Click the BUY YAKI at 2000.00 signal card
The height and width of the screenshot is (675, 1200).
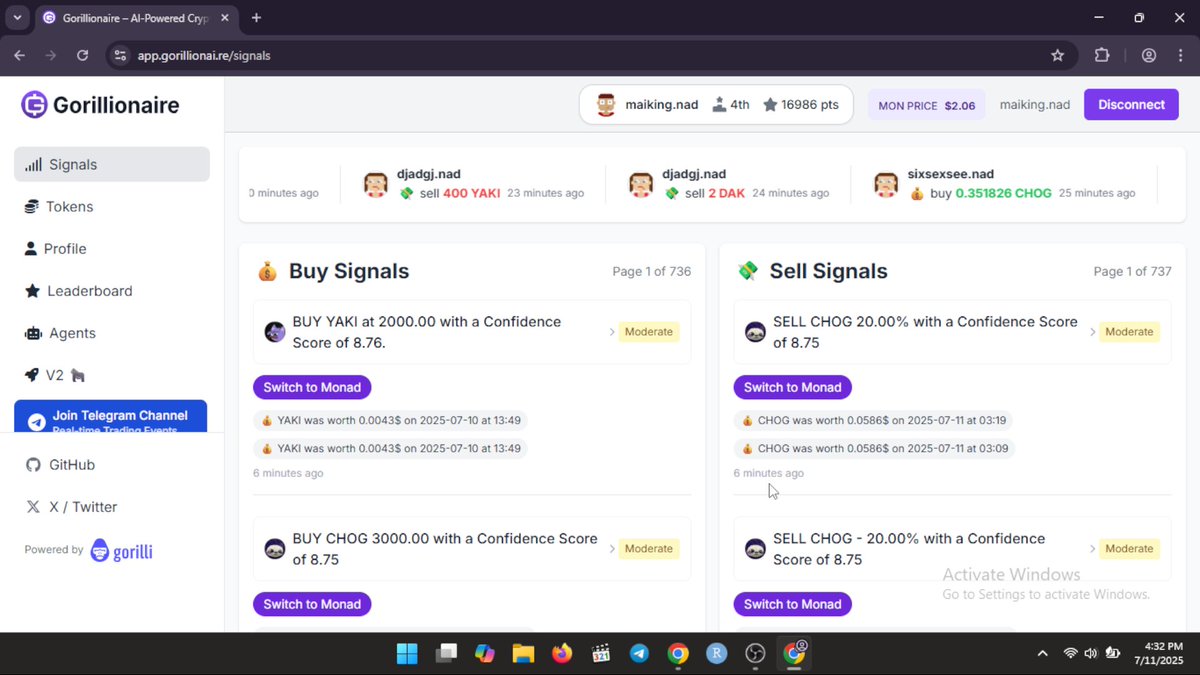pyautogui.click(x=472, y=332)
